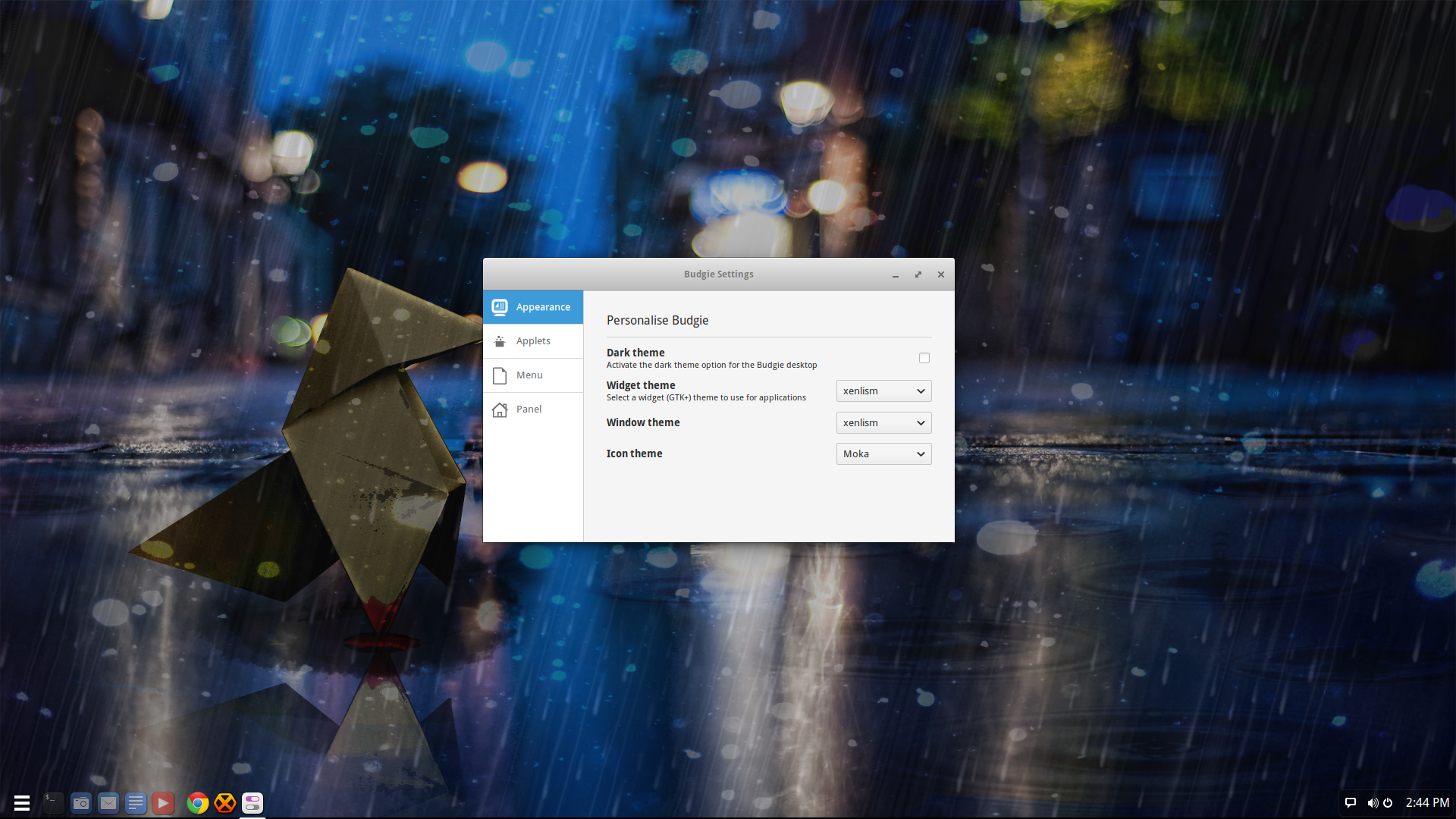
Task: Open the Budgie menu hamburger icon
Action: coord(22,802)
